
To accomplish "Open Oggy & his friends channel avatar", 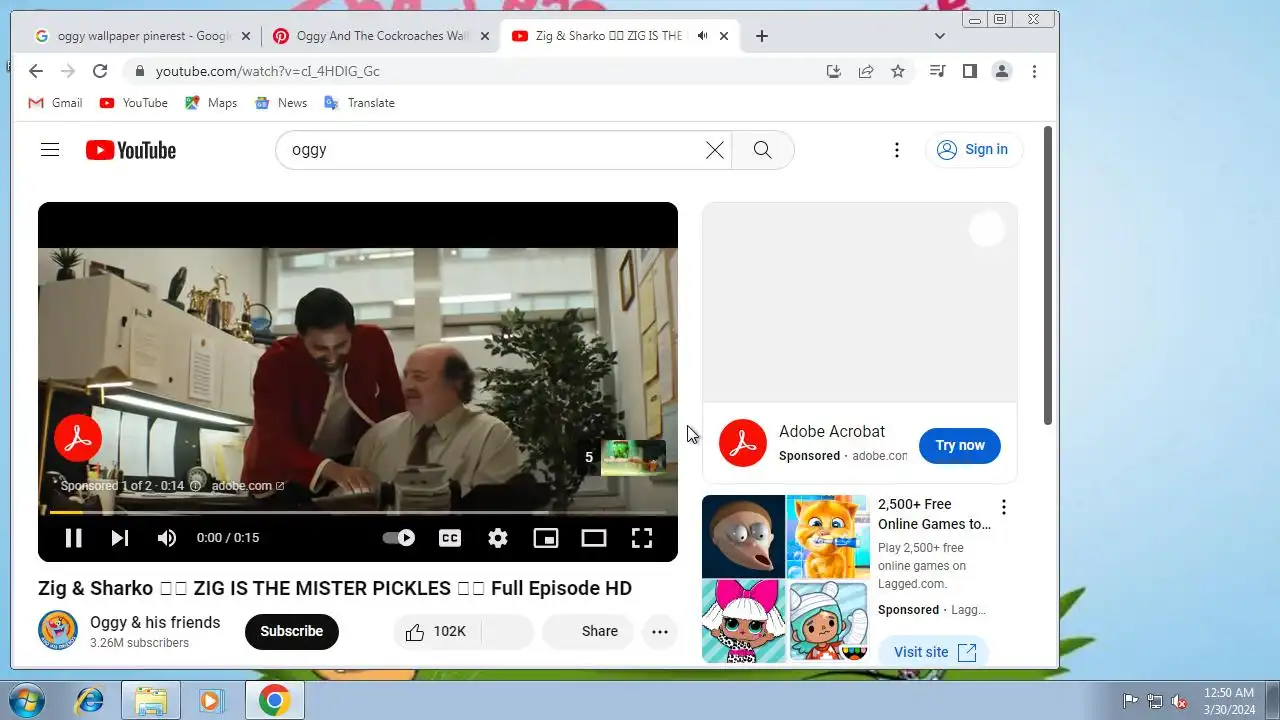I will pyautogui.click(x=58, y=631).
